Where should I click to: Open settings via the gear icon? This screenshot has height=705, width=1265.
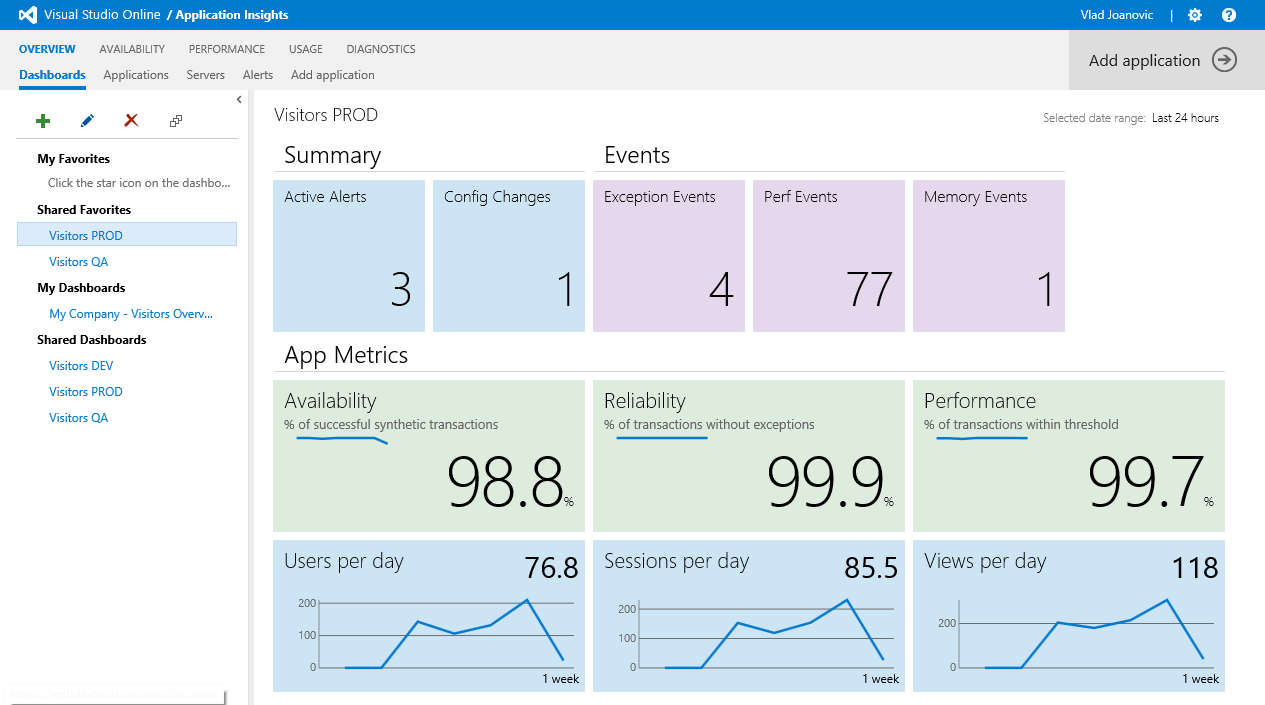pyautogui.click(x=1194, y=15)
